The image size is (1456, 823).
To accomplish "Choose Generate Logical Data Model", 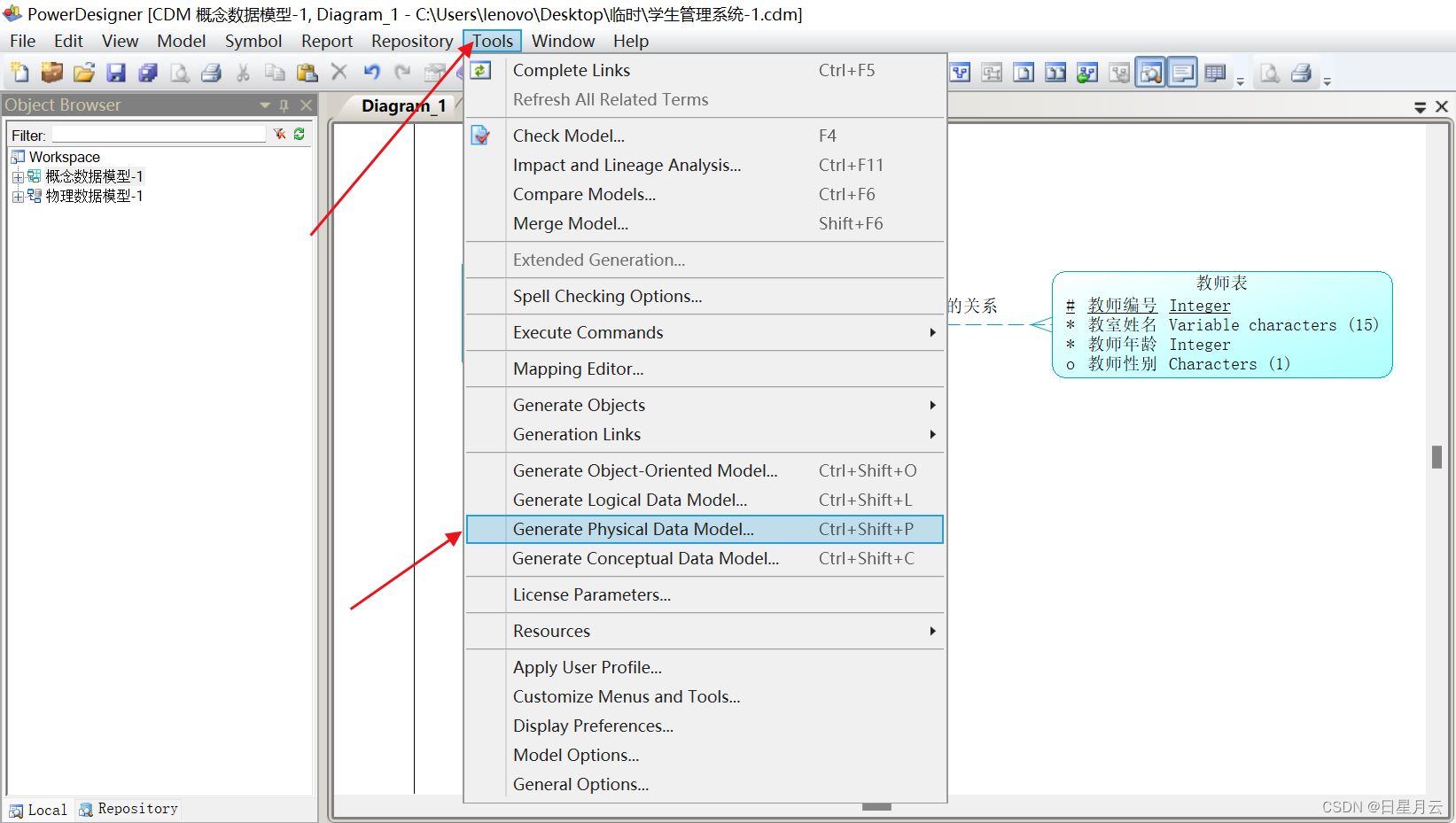I will [x=705, y=500].
